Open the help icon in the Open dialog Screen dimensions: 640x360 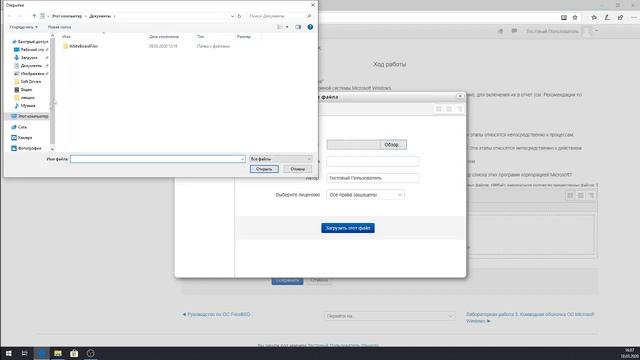[x=310, y=27]
